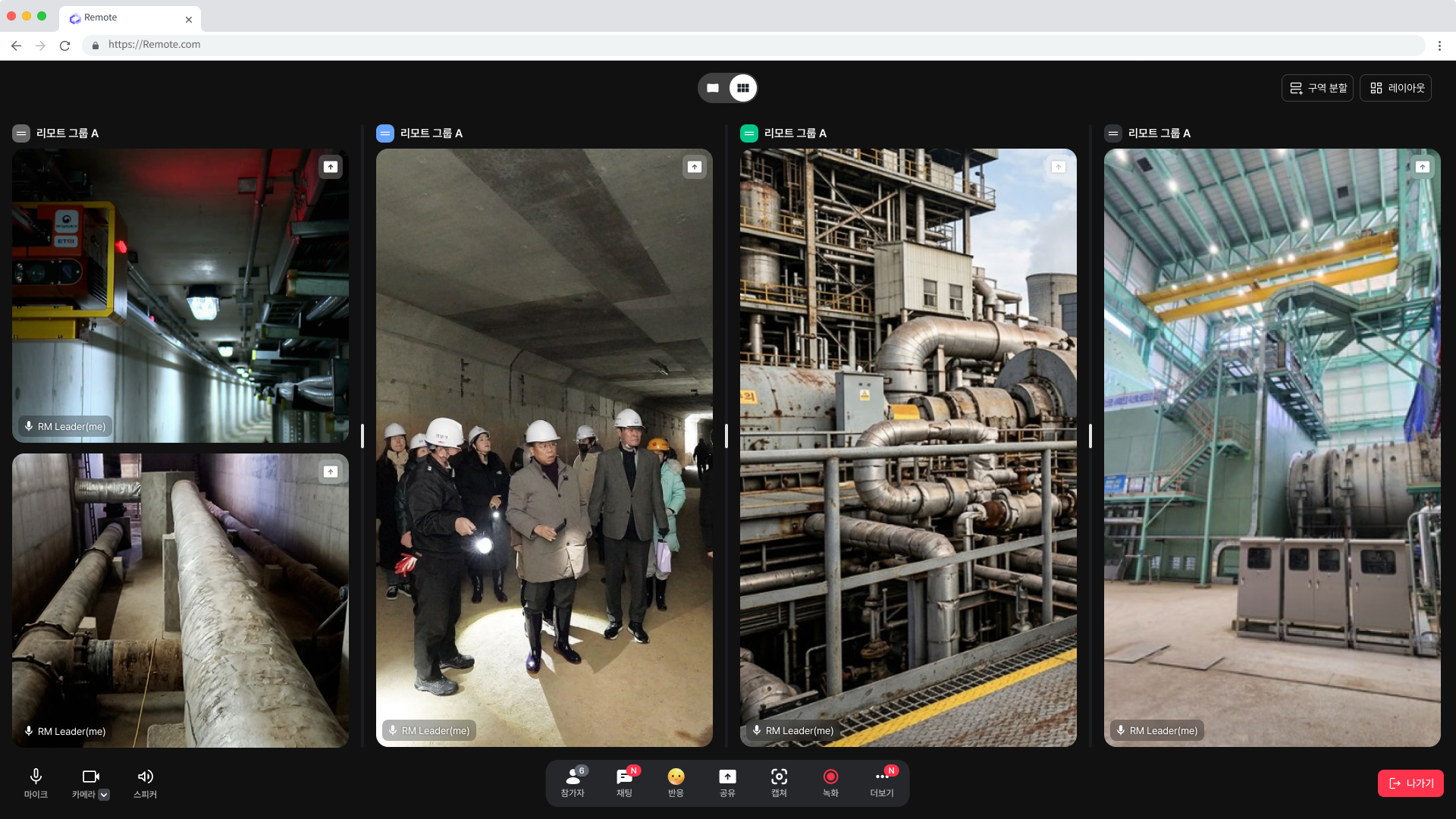
Task: Toggle the camera (카메라) icon
Action: pos(90,777)
